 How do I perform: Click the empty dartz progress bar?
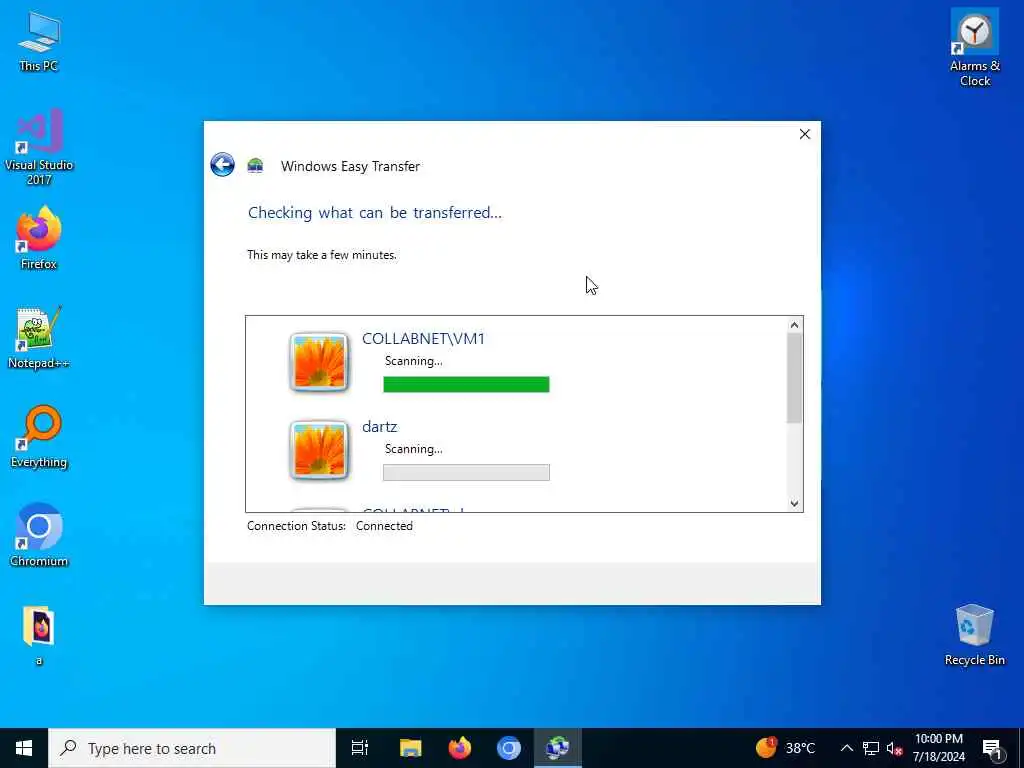click(x=466, y=472)
